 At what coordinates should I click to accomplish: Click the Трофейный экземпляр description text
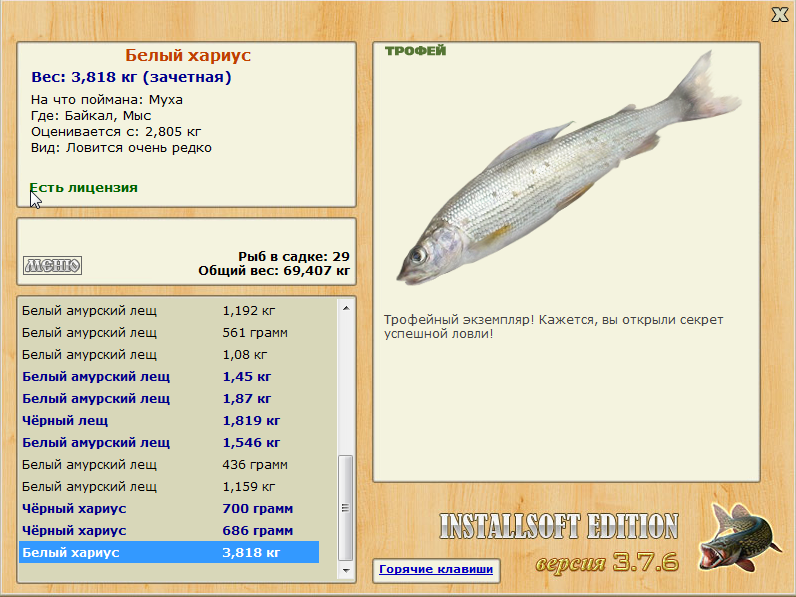coord(553,327)
